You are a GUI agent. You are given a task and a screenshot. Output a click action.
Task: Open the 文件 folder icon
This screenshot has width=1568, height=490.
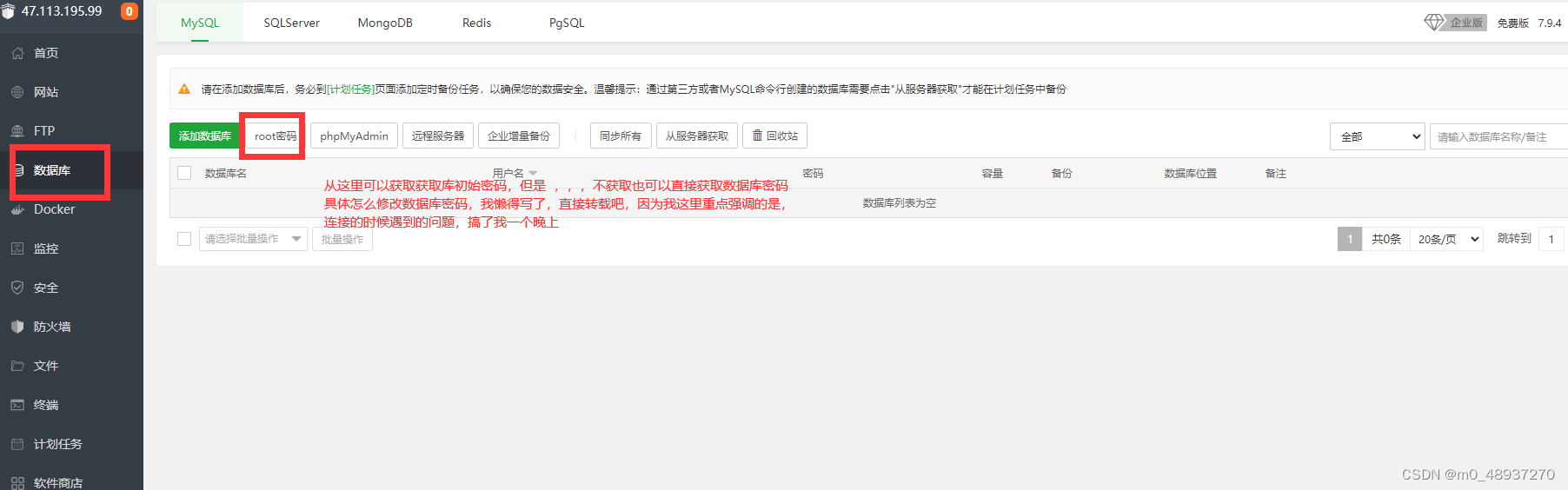click(x=17, y=366)
